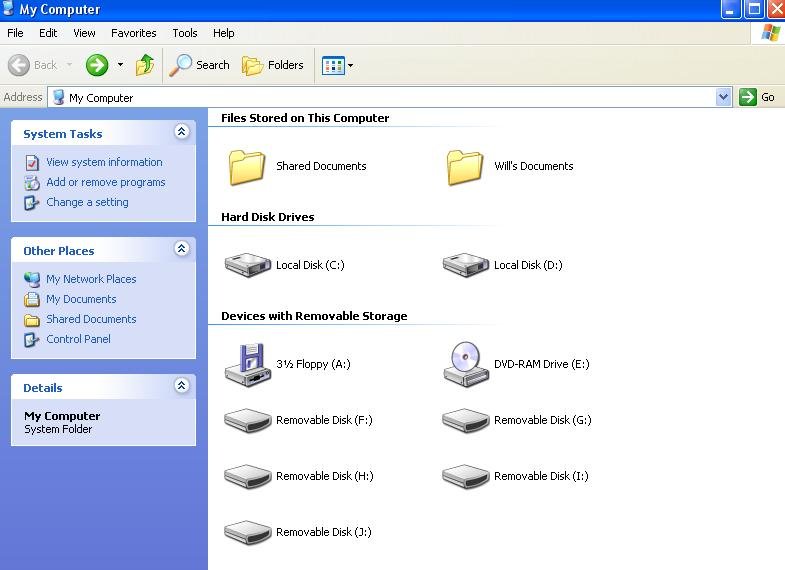Select the Removable Disk (F:) icon
This screenshot has width=785, height=570.
[247, 420]
